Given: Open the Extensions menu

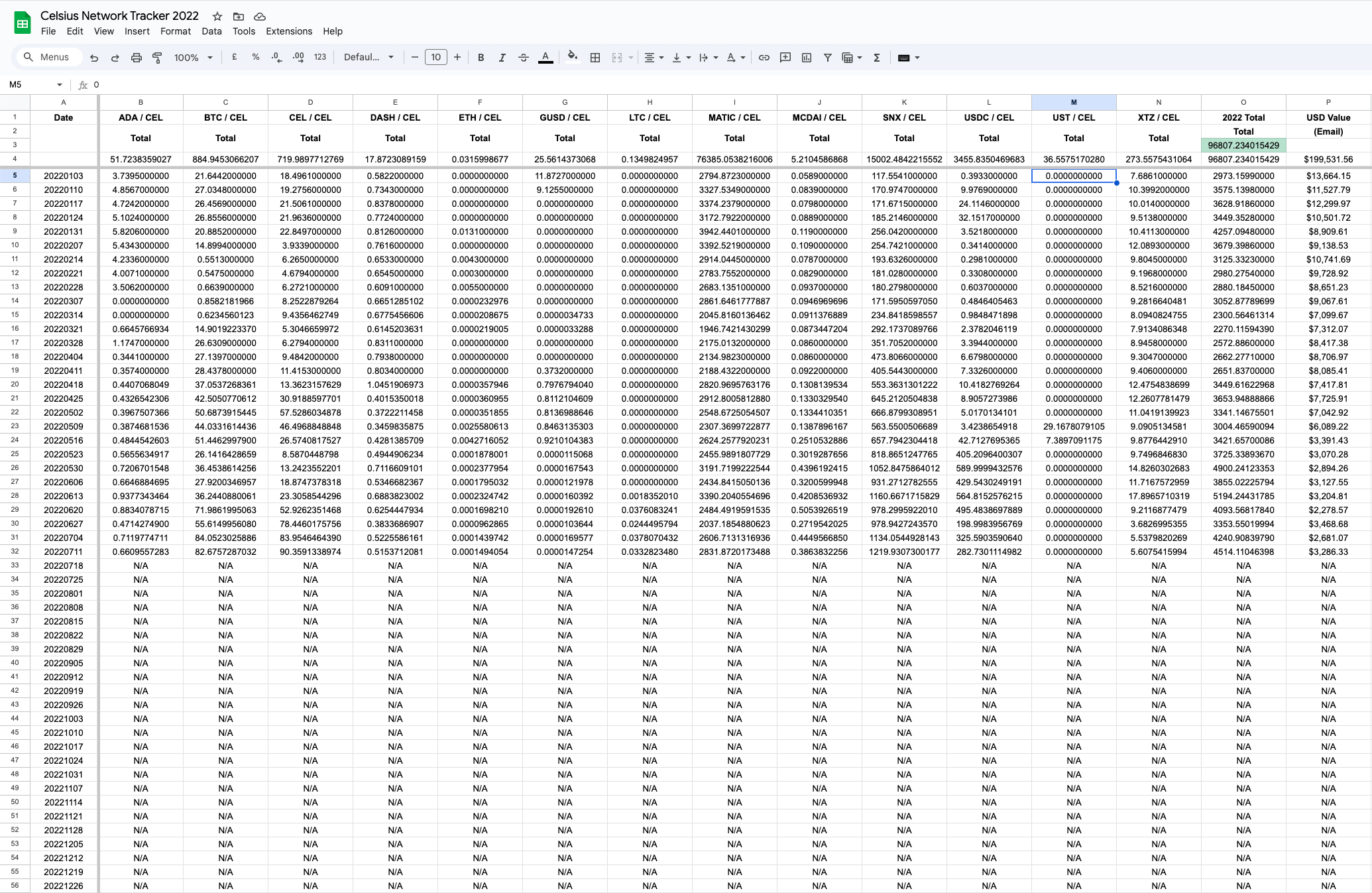Looking at the screenshot, I should pos(288,31).
